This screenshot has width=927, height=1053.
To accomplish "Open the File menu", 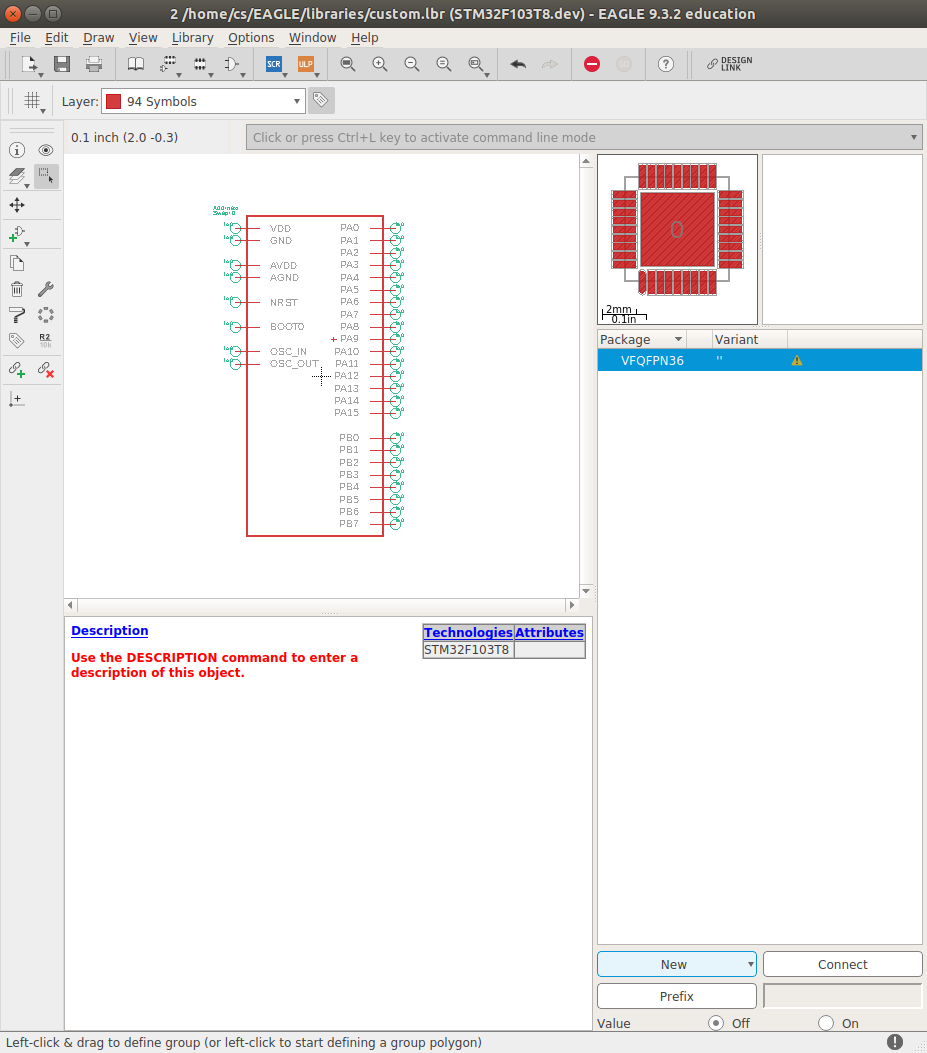I will click(20, 38).
